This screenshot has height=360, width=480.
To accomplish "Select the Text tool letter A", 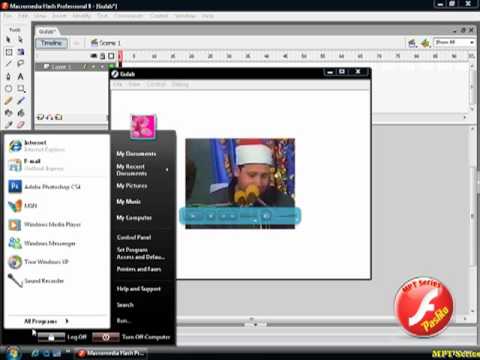I will [21, 76].
